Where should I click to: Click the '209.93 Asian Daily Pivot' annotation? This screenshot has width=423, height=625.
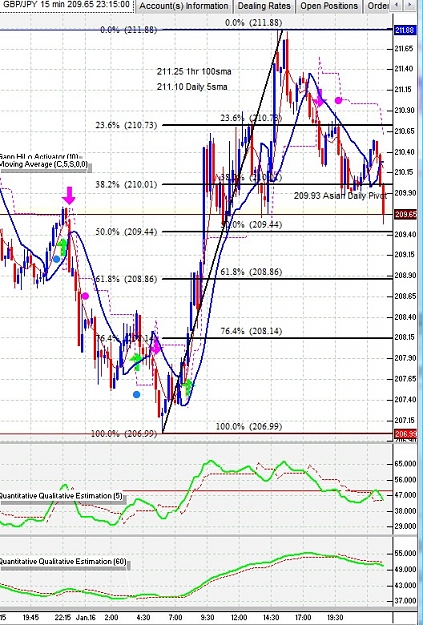click(x=340, y=196)
